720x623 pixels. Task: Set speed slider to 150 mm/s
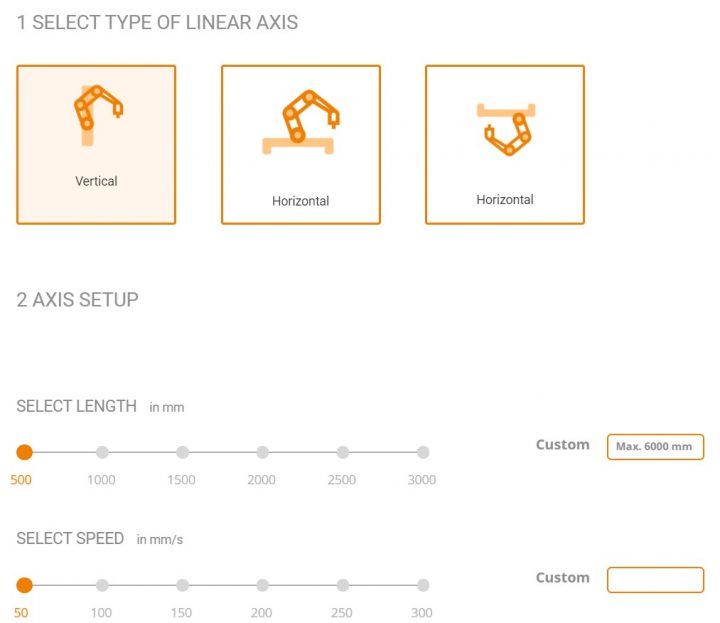point(182,585)
